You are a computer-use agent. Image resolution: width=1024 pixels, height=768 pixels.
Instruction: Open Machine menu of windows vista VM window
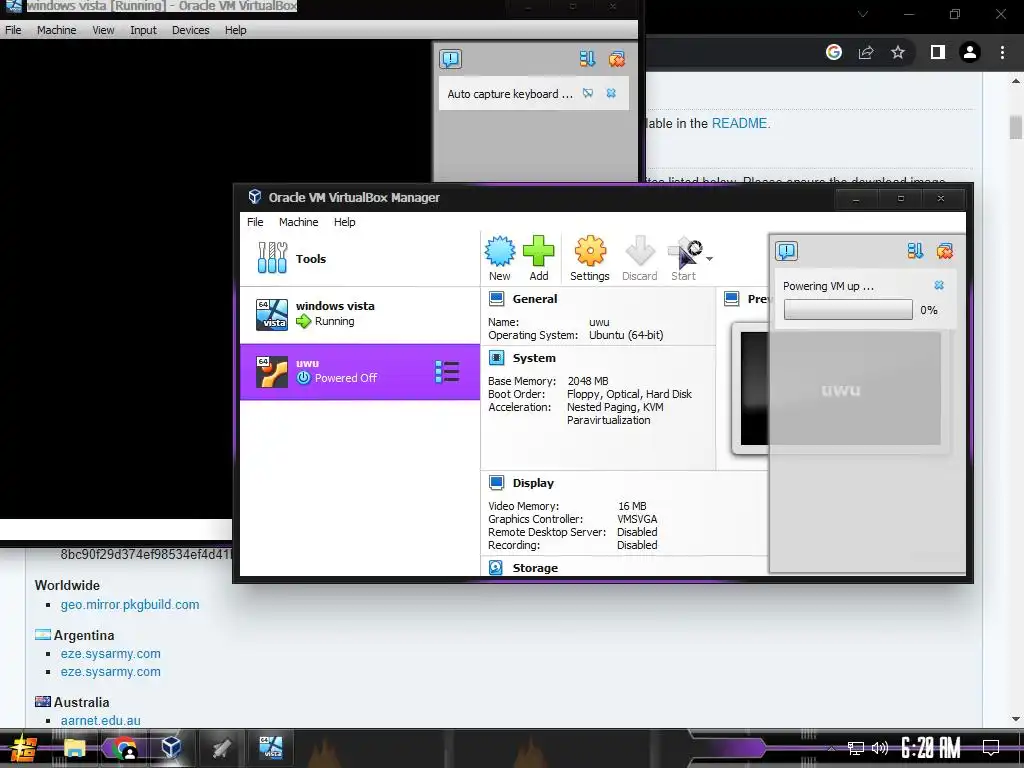[x=56, y=30]
